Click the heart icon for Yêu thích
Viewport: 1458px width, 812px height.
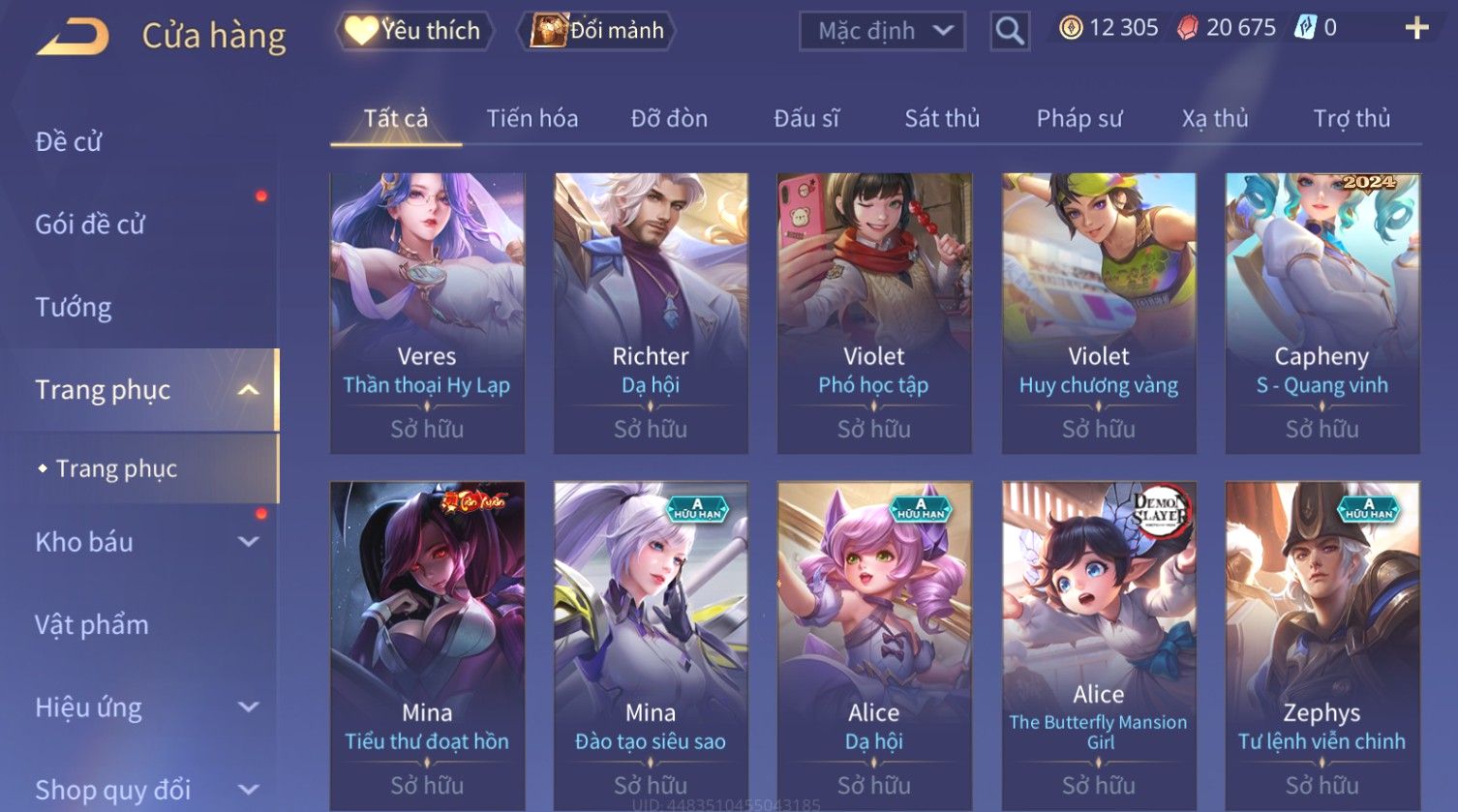[361, 30]
